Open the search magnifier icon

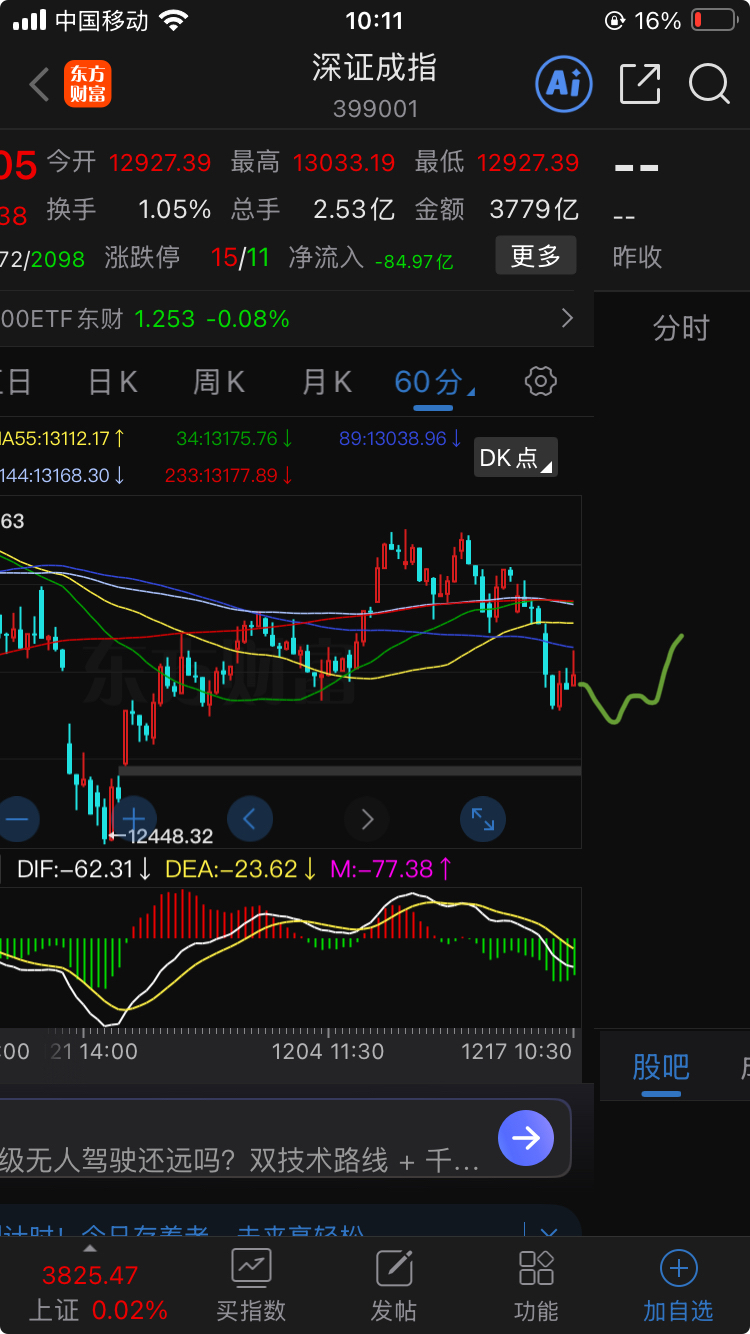point(709,84)
